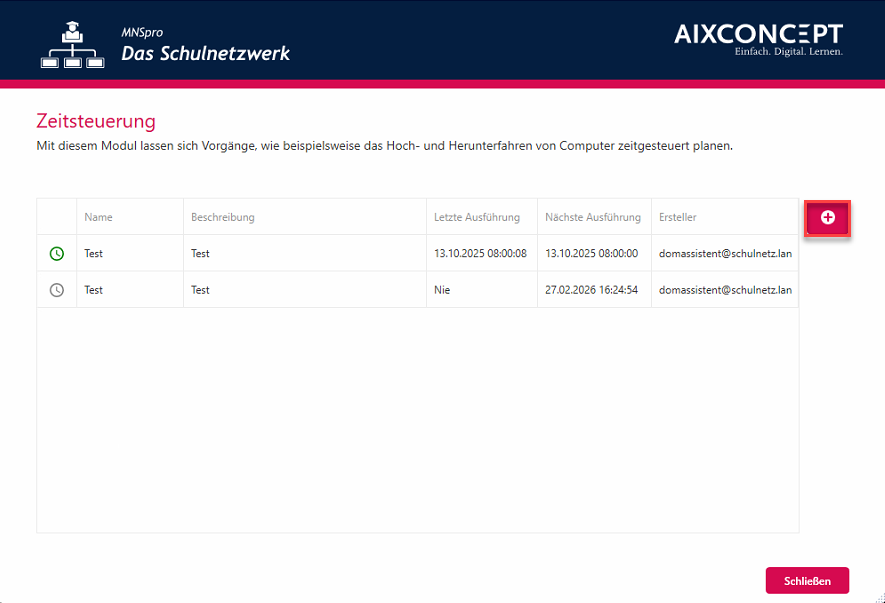Click the Name cell of the first task row
This screenshot has width=885, height=603.
click(x=94, y=254)
